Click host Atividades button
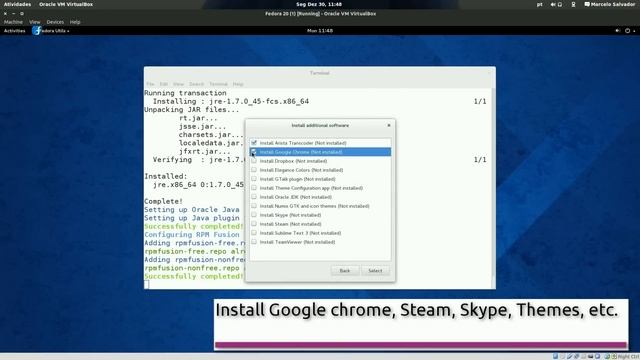640x360 pixels. click(x=18, y=4)
